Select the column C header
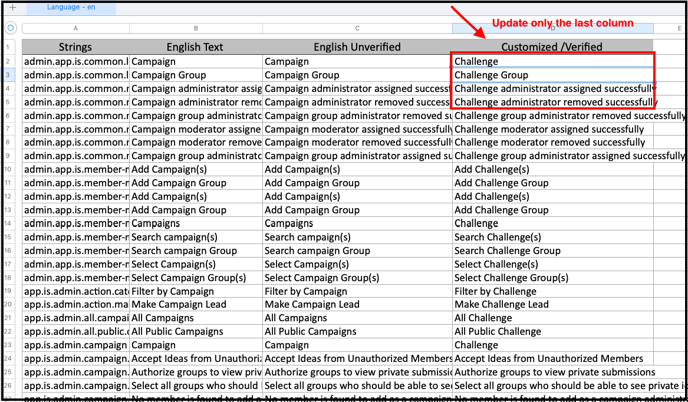This screenshot has width=688, height=402. point(357,28)
